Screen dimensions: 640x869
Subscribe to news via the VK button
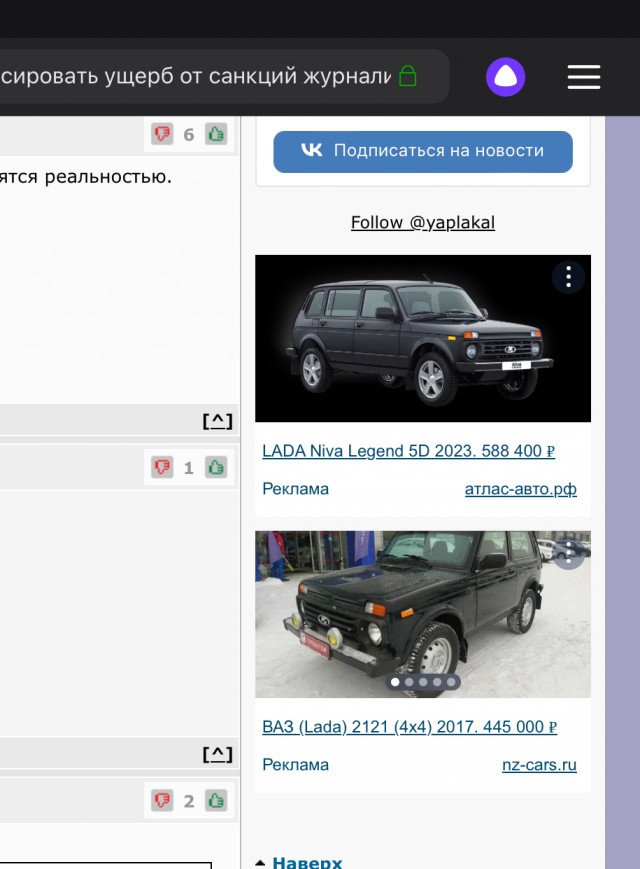pyautogui.click(x=423, y=152)
